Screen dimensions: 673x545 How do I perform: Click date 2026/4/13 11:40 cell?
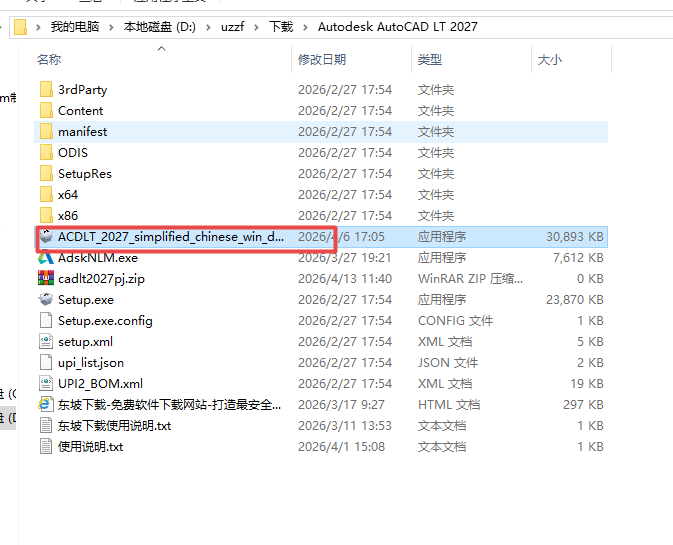tap(345, 279)
